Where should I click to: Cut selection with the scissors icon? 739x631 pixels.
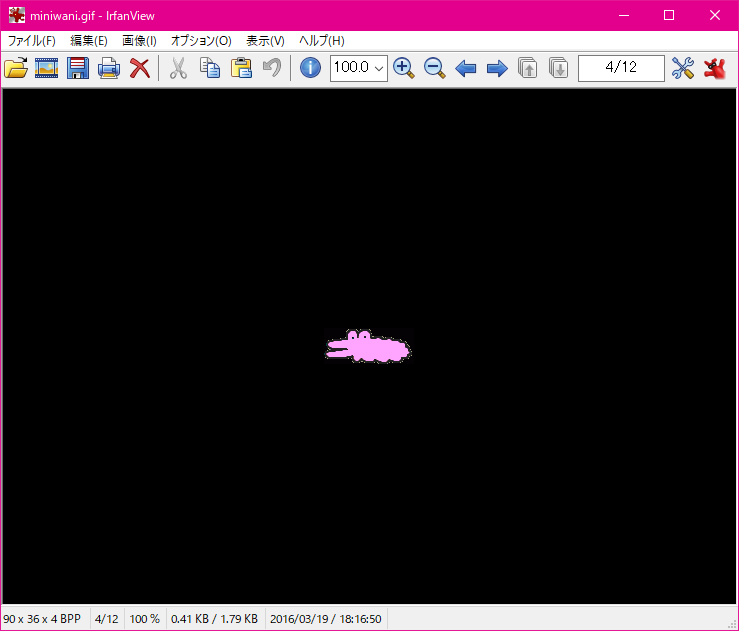[178, 68]
